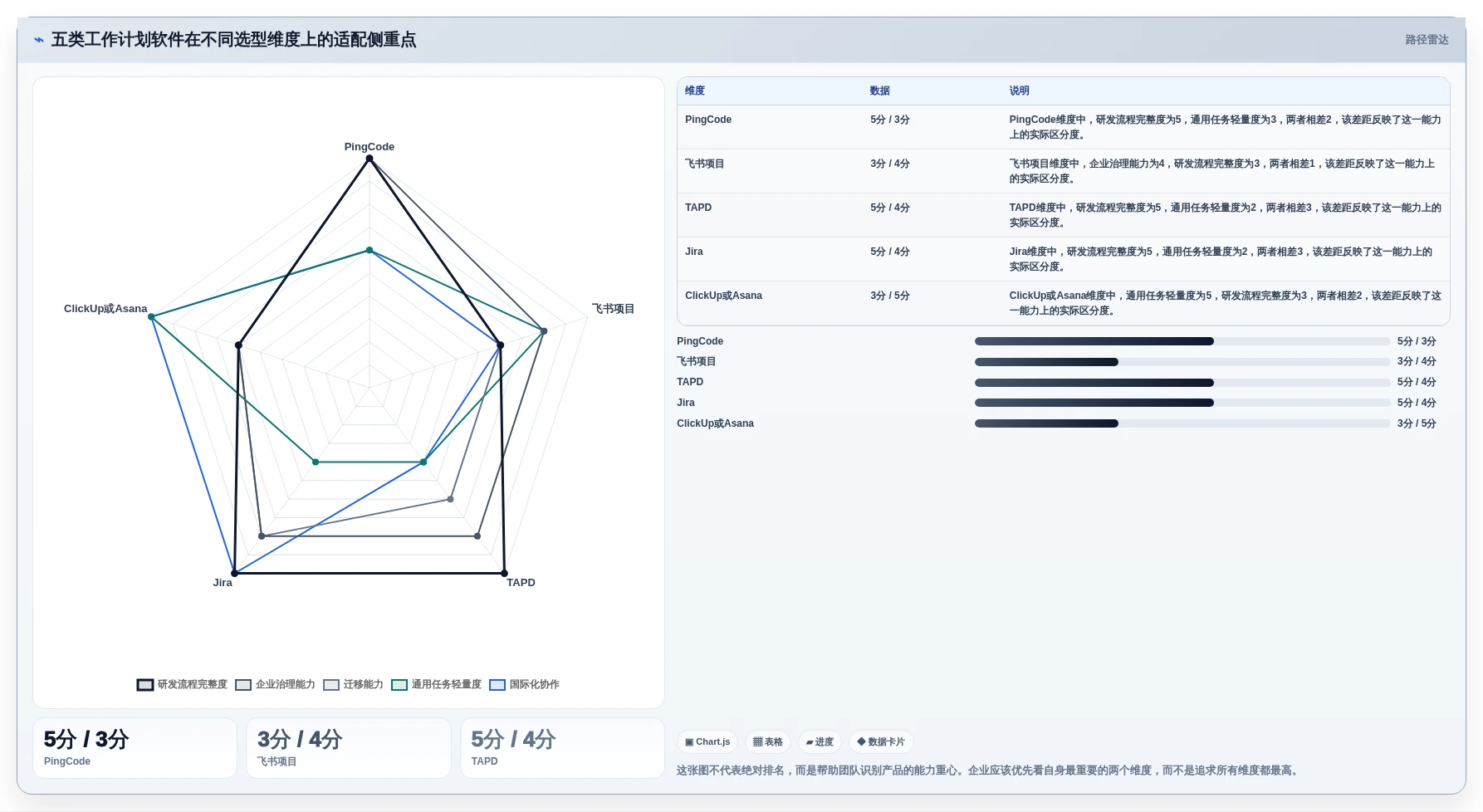Viewport: 1483px width, 812px height.
Task: Click the Jira radar axis label
Action: point(223,583)
